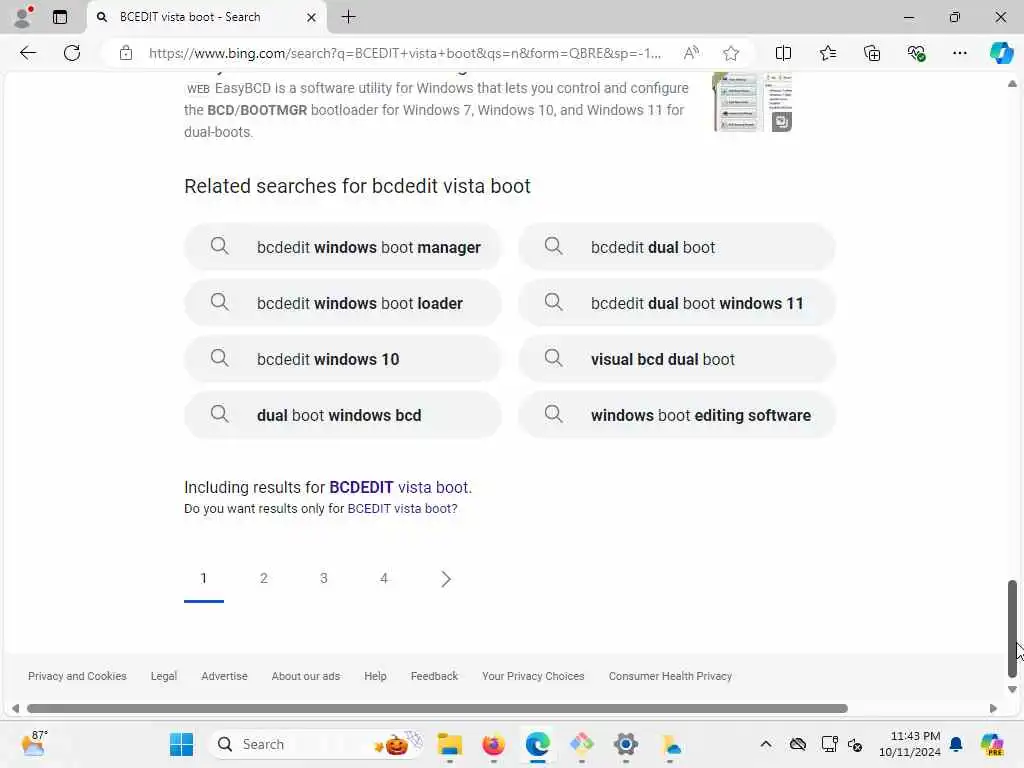Viewport: 1024px width, 768px height.
Task: Refresh the current page
Action: point(72,53)
